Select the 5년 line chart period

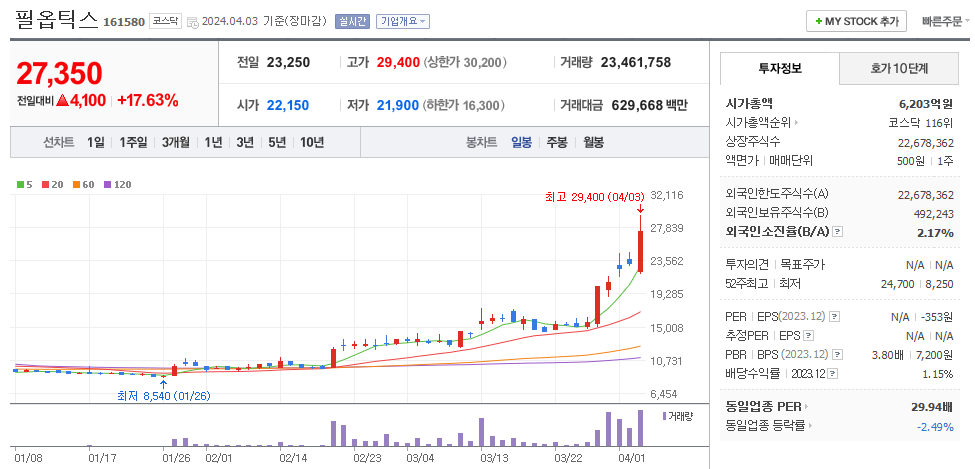tap(277, 142)
